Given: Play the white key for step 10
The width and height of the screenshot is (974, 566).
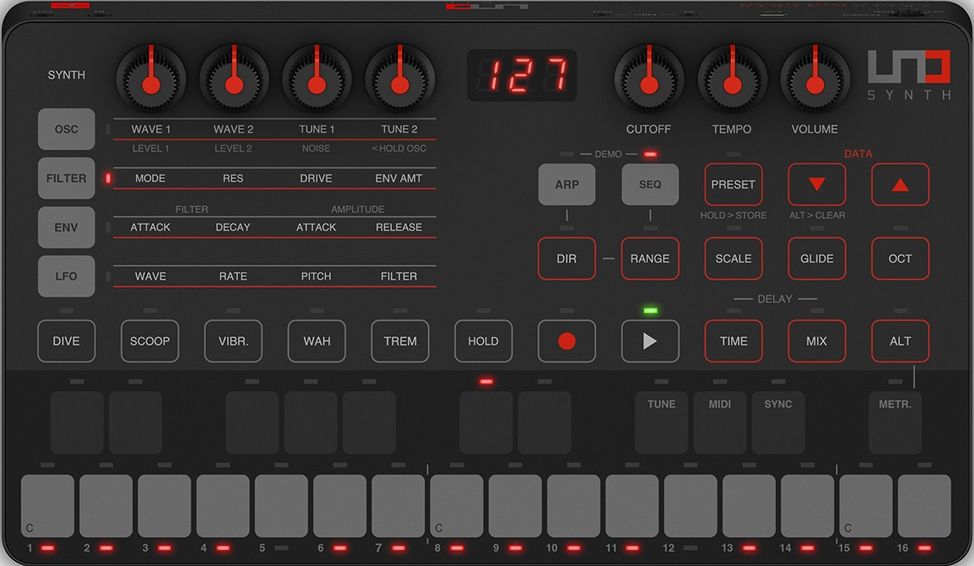Looking at the screenshot, I should (573, 506).
